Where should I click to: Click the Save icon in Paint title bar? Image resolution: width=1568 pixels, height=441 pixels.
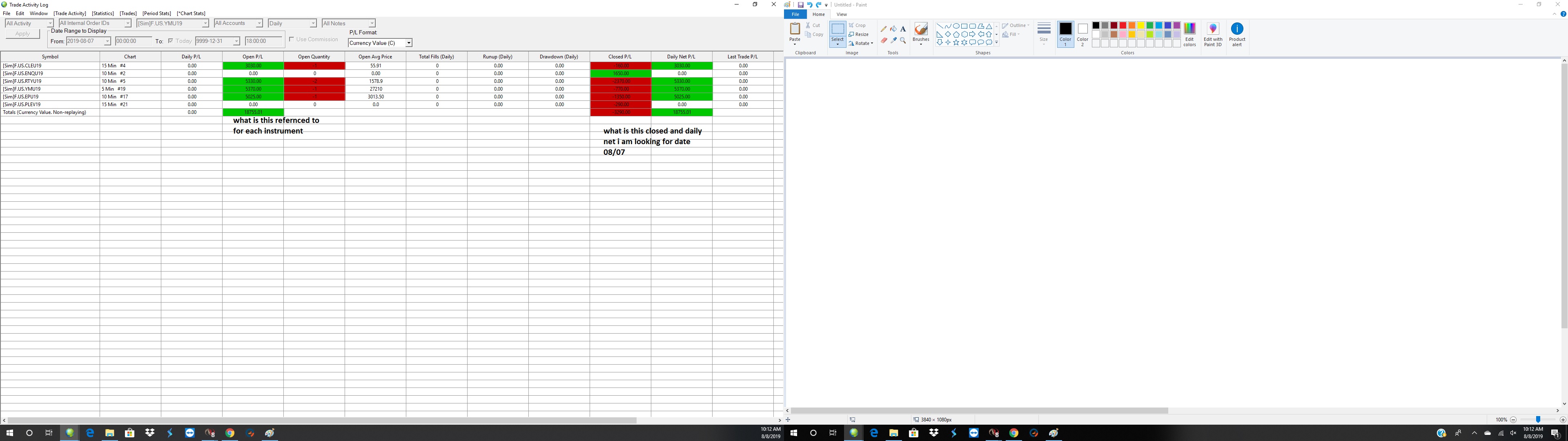click(x=800, y=5)
